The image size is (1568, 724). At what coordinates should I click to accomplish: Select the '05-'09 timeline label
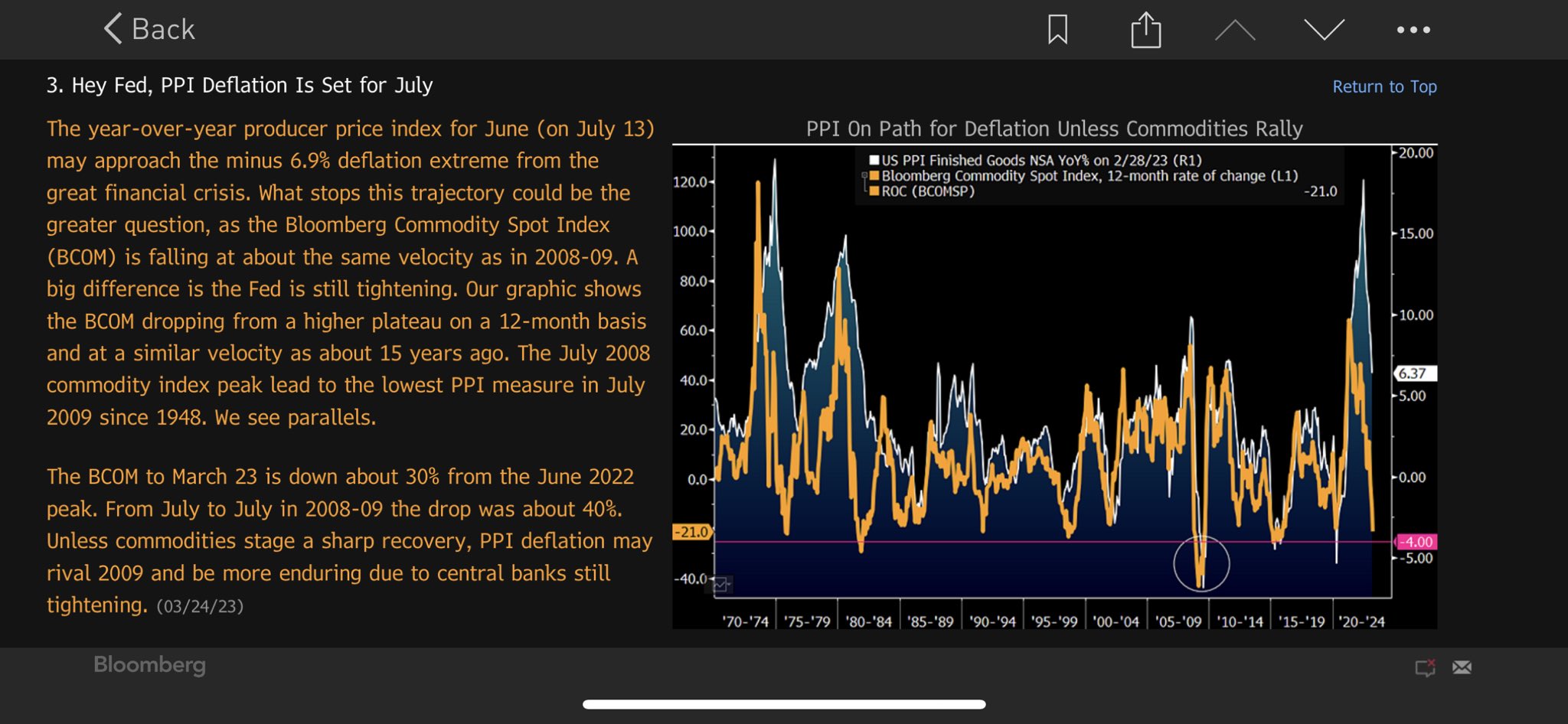point(1178,621)
